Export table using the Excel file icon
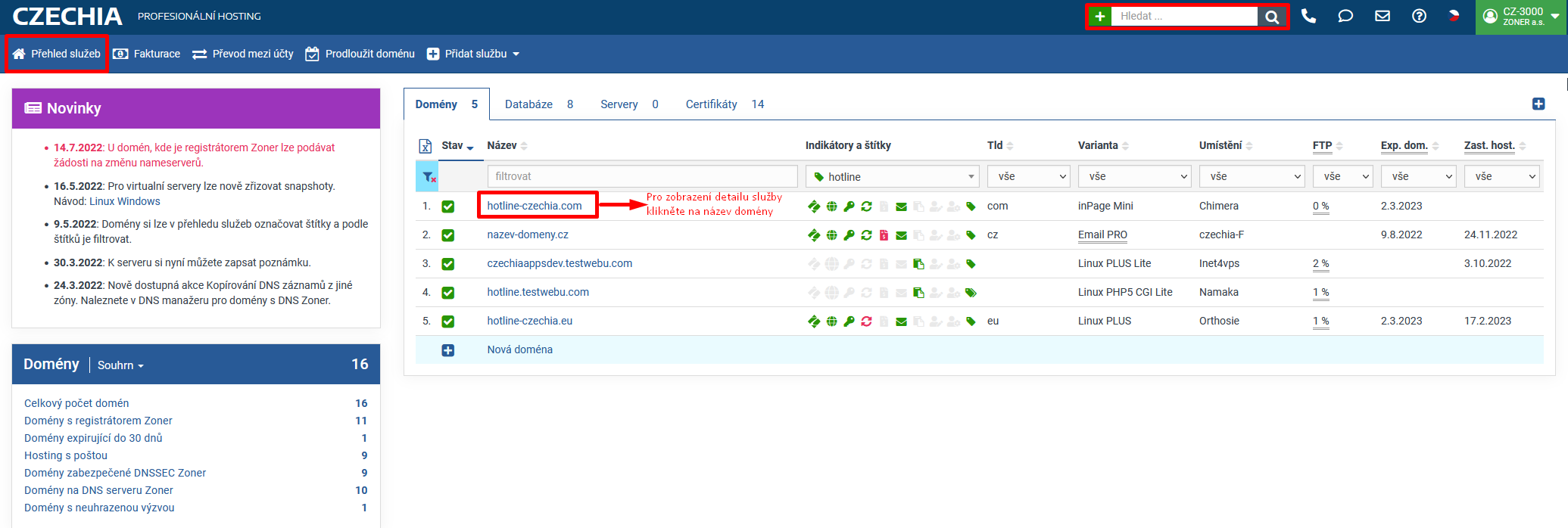1568x528 pixels. click(x=426, y=146)
